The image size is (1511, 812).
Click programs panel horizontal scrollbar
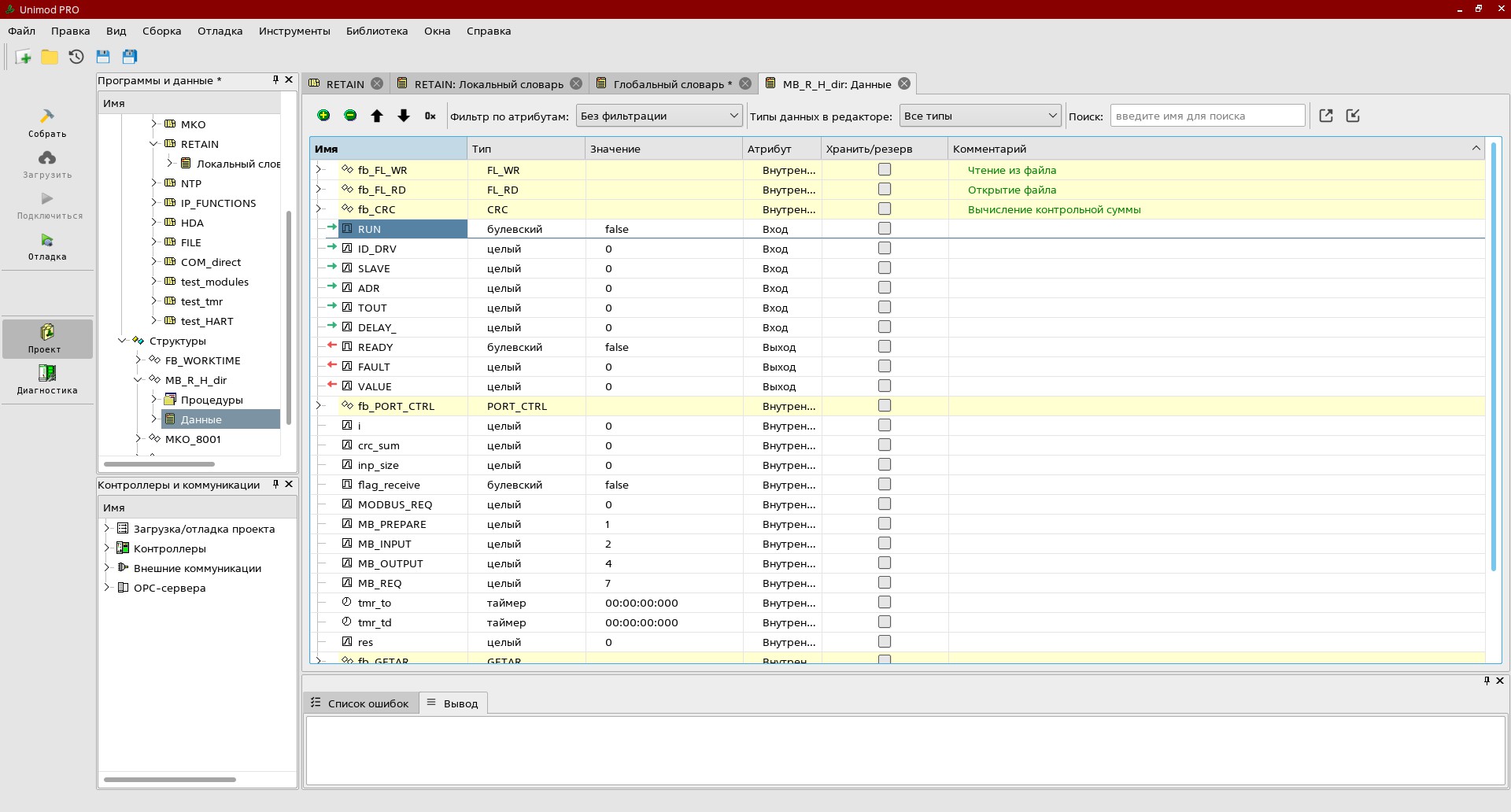tap(159, 464)
